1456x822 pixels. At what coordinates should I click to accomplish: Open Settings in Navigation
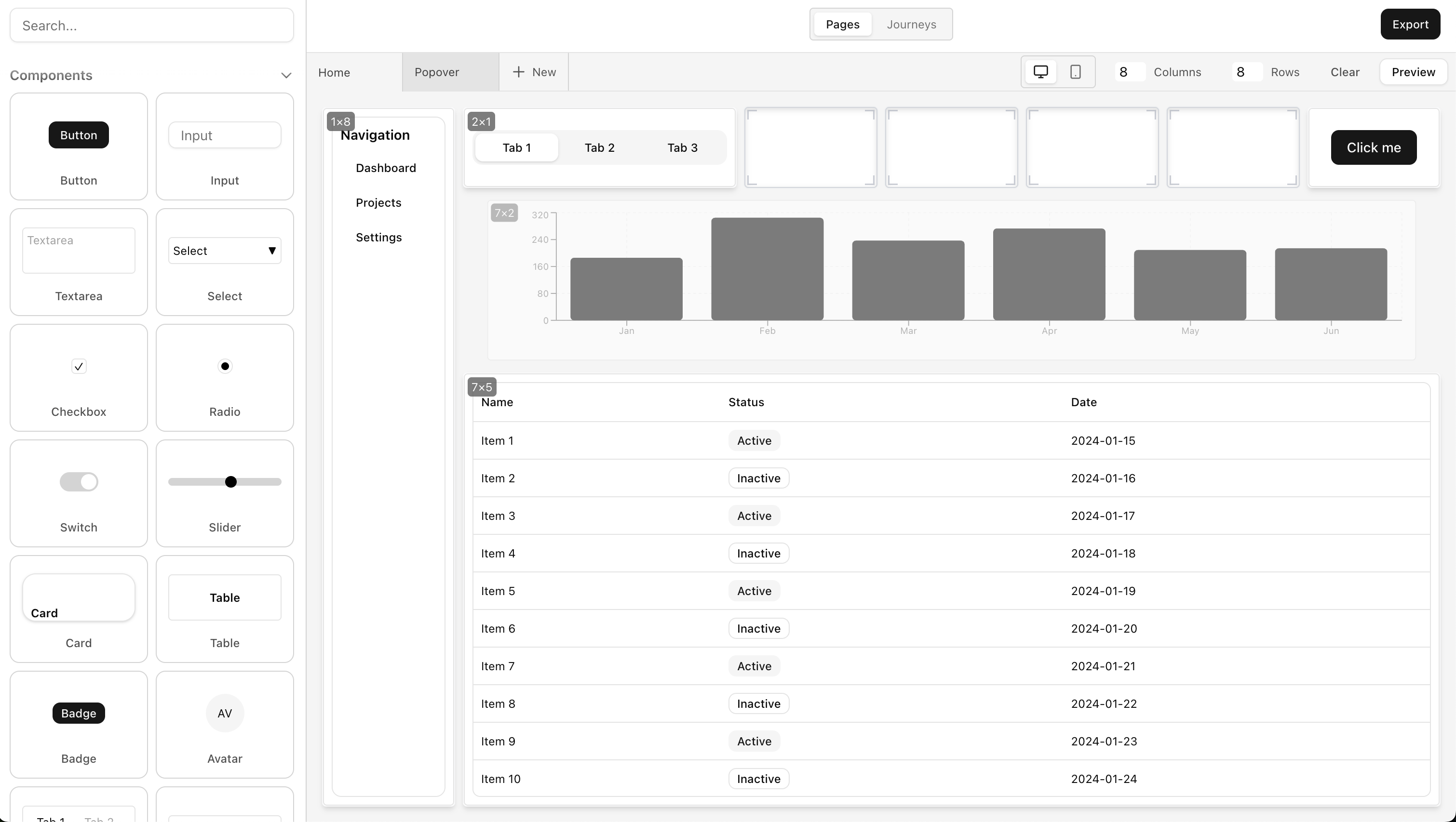coord(378,237)
